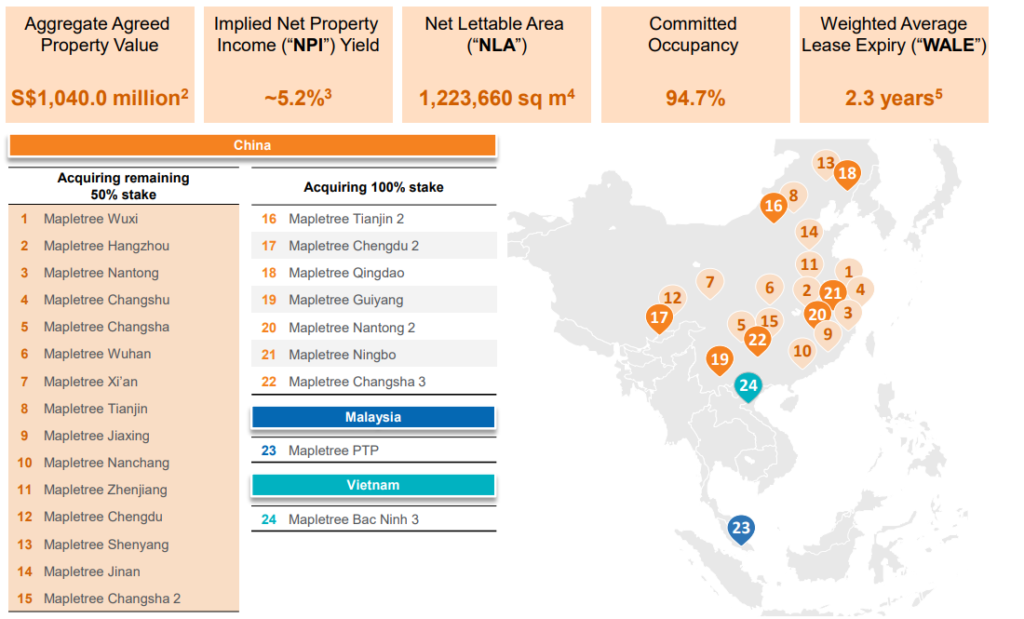Click Acquiring 100% stake heading
The width and height of the screenshot is (1024, 619).
[x=374, y=187]
